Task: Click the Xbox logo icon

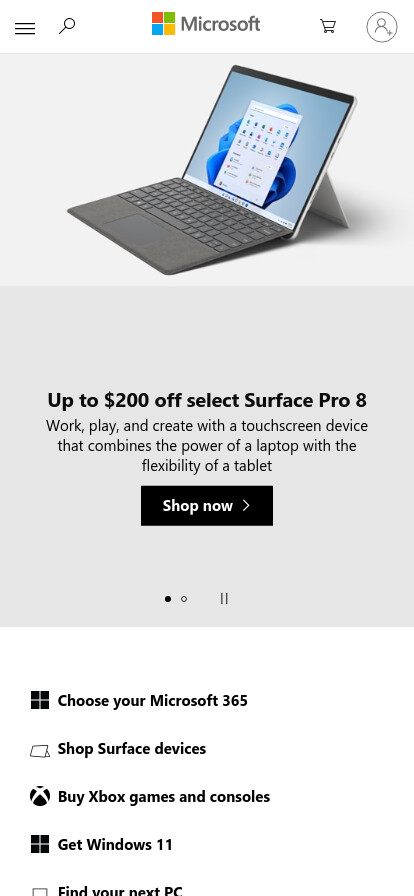Action: [x=40, y=796]
